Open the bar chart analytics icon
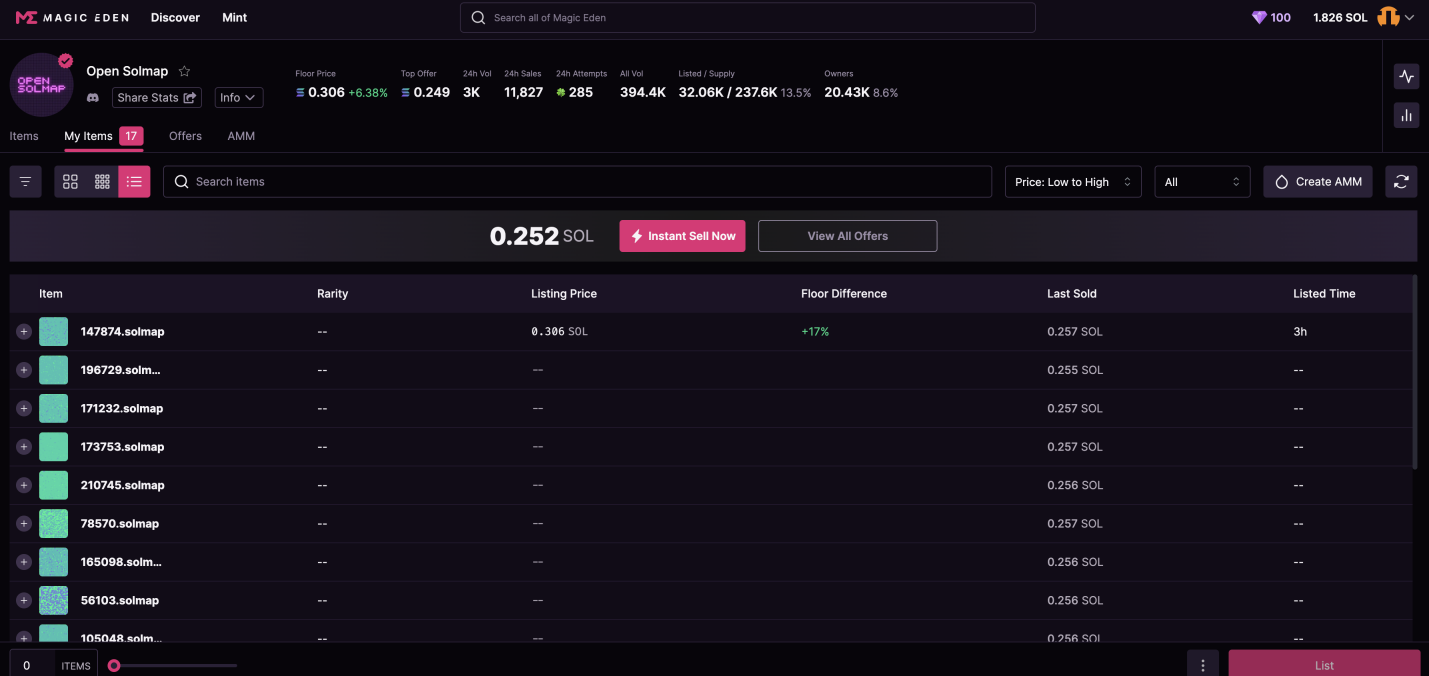 [x=1406, y=116]
